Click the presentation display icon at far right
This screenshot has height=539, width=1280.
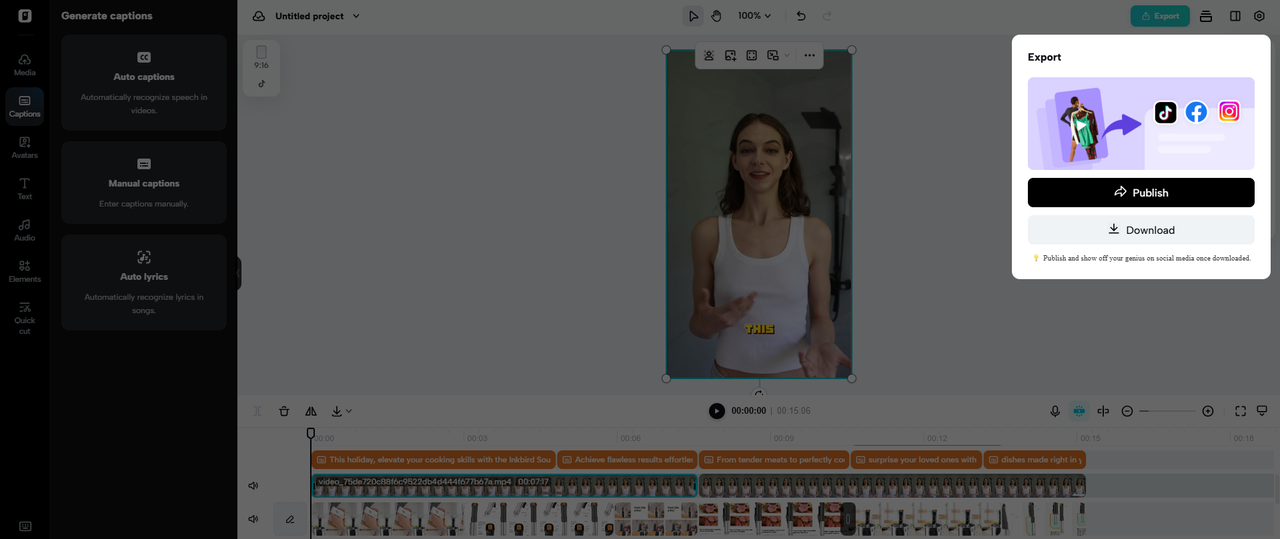pos(1262,411)
